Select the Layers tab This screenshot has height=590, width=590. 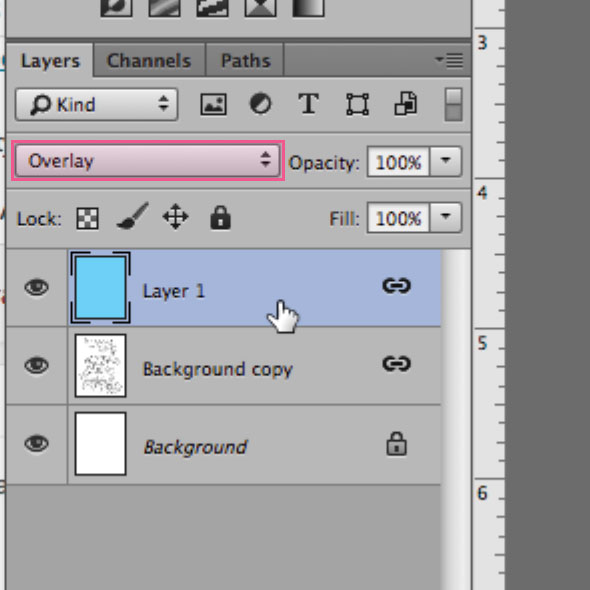pos(50,61)
